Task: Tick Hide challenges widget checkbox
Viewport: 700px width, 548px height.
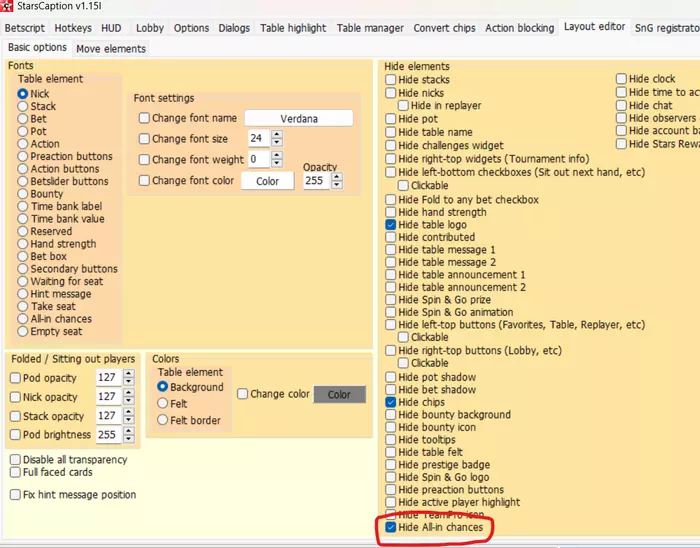Action: [x=391, y=145]
